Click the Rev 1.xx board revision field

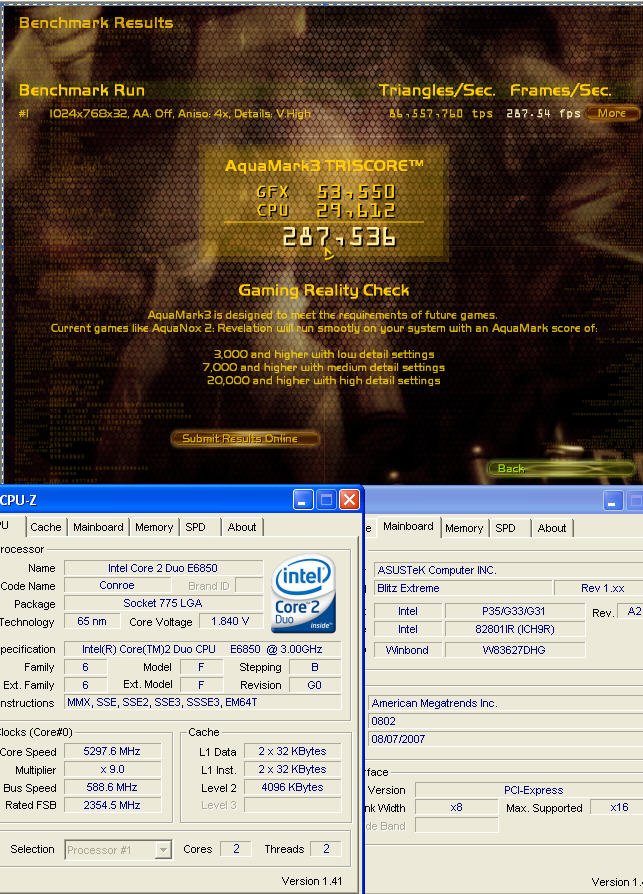click(599, 588)
